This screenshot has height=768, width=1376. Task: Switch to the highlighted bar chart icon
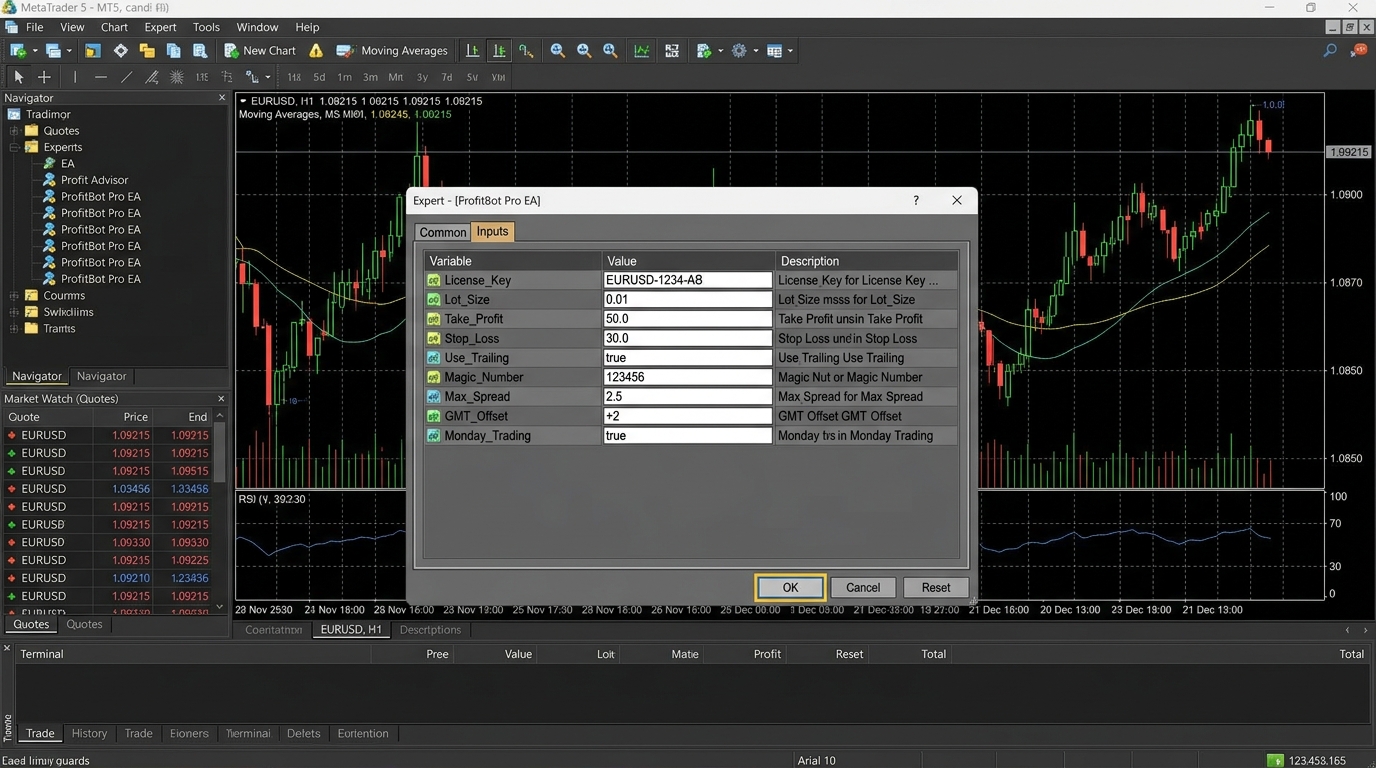click(499, 50)
